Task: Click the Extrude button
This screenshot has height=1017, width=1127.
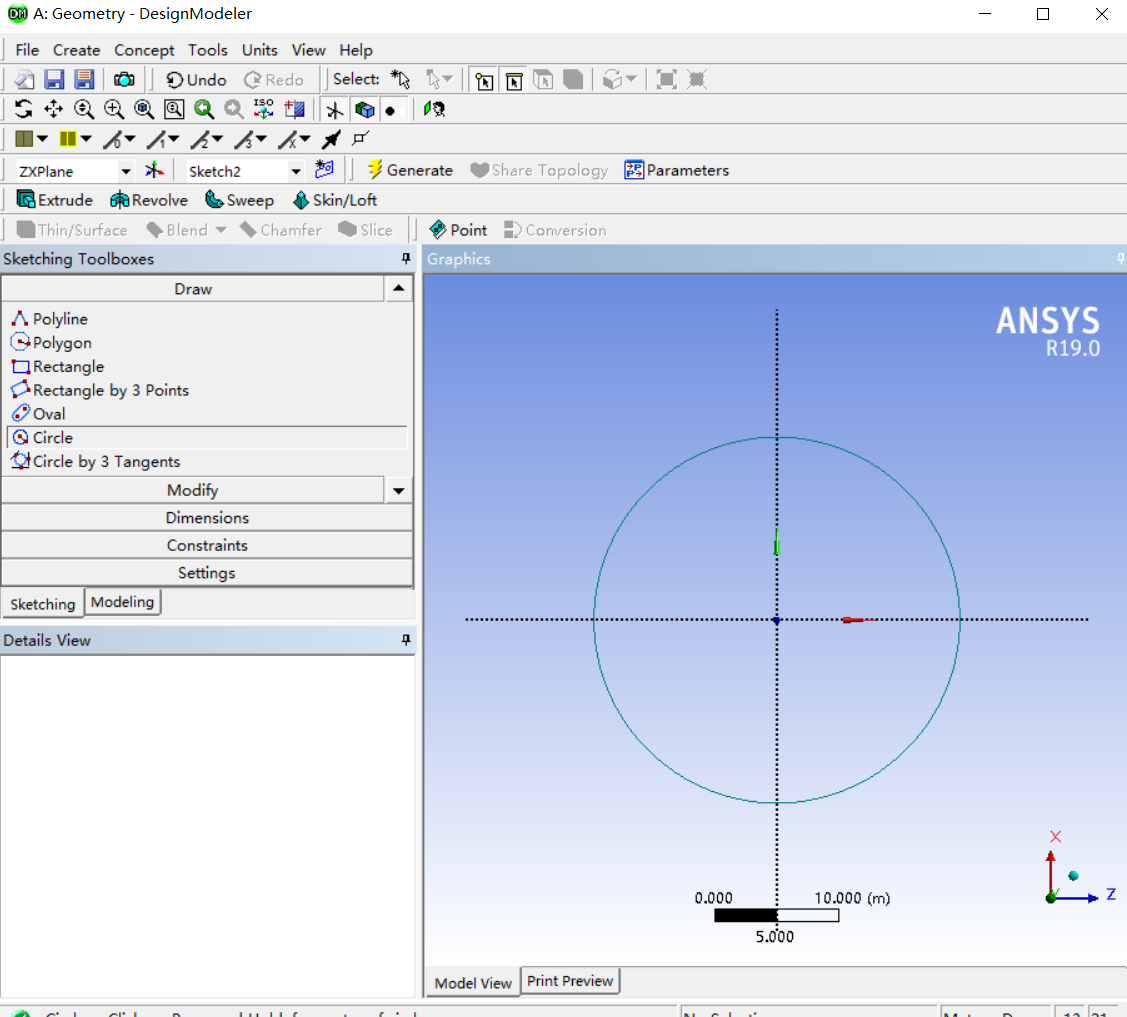Action: (55, 200)
